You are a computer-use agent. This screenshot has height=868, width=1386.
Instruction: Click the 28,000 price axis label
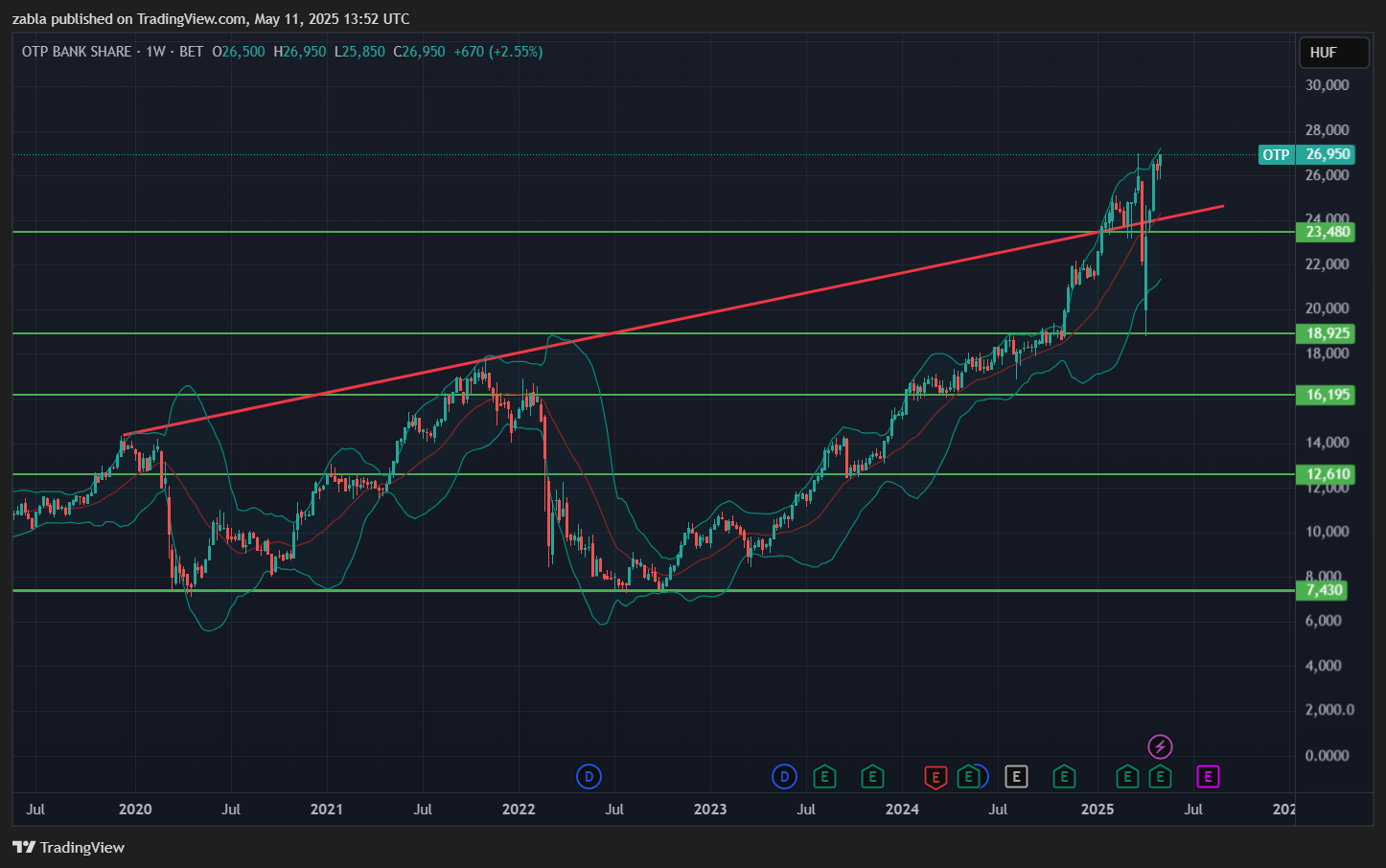click(1328, 130)
